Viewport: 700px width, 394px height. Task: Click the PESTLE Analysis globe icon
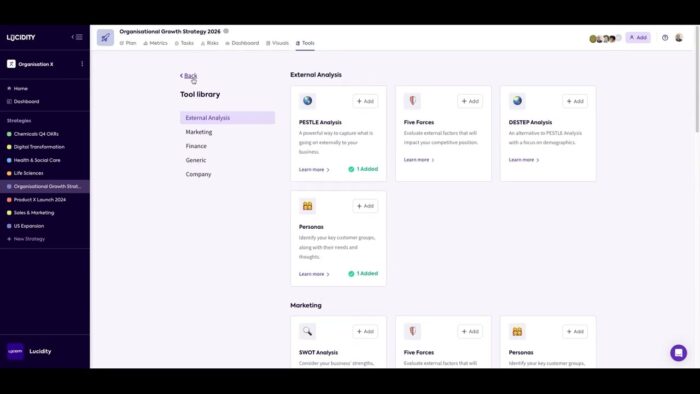pos(307,101)
